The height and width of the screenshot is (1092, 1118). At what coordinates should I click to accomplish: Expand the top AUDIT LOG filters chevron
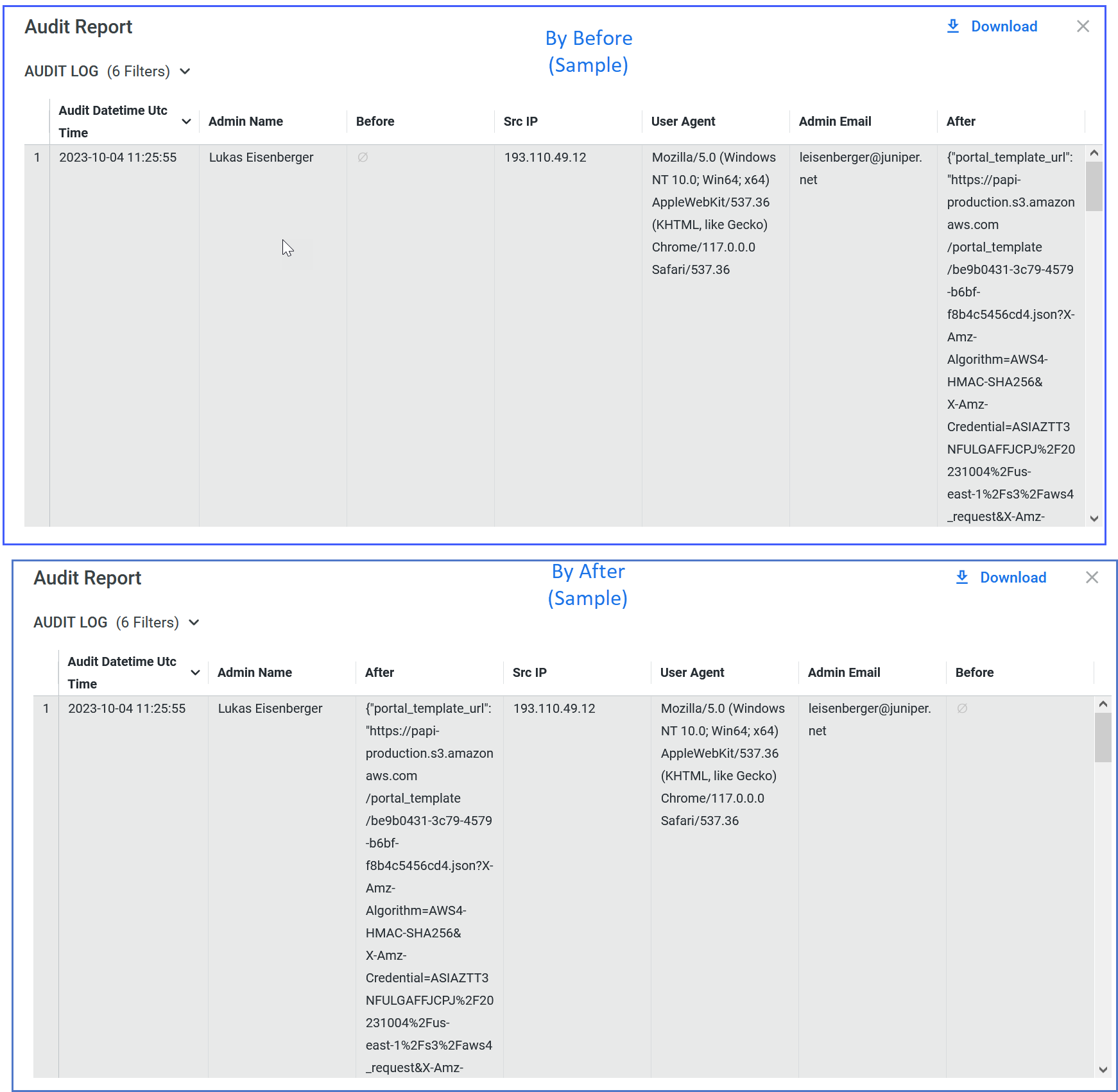[x=185, y=71]
